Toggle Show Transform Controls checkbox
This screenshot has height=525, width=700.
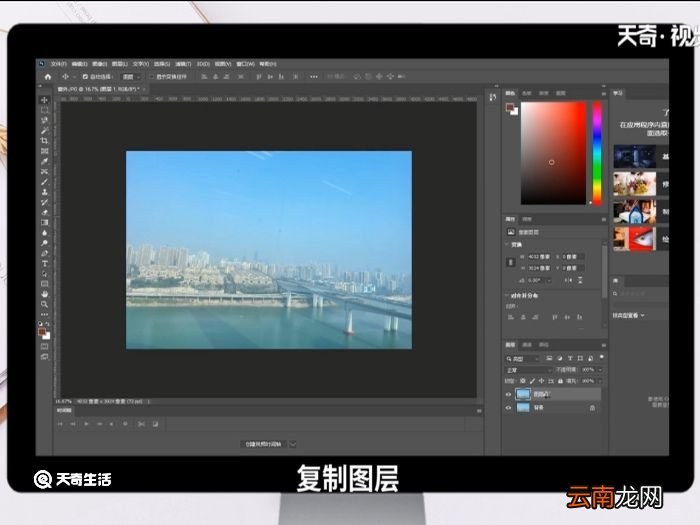click(151, 77)
